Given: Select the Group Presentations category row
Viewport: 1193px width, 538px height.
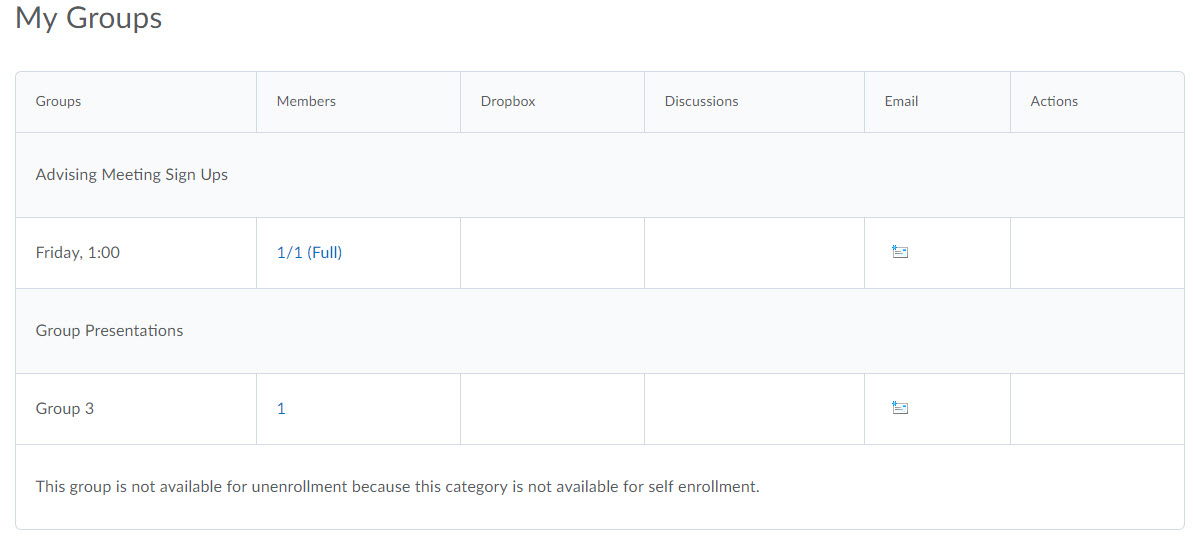Looking at the screenshot, I should (110, 331).
